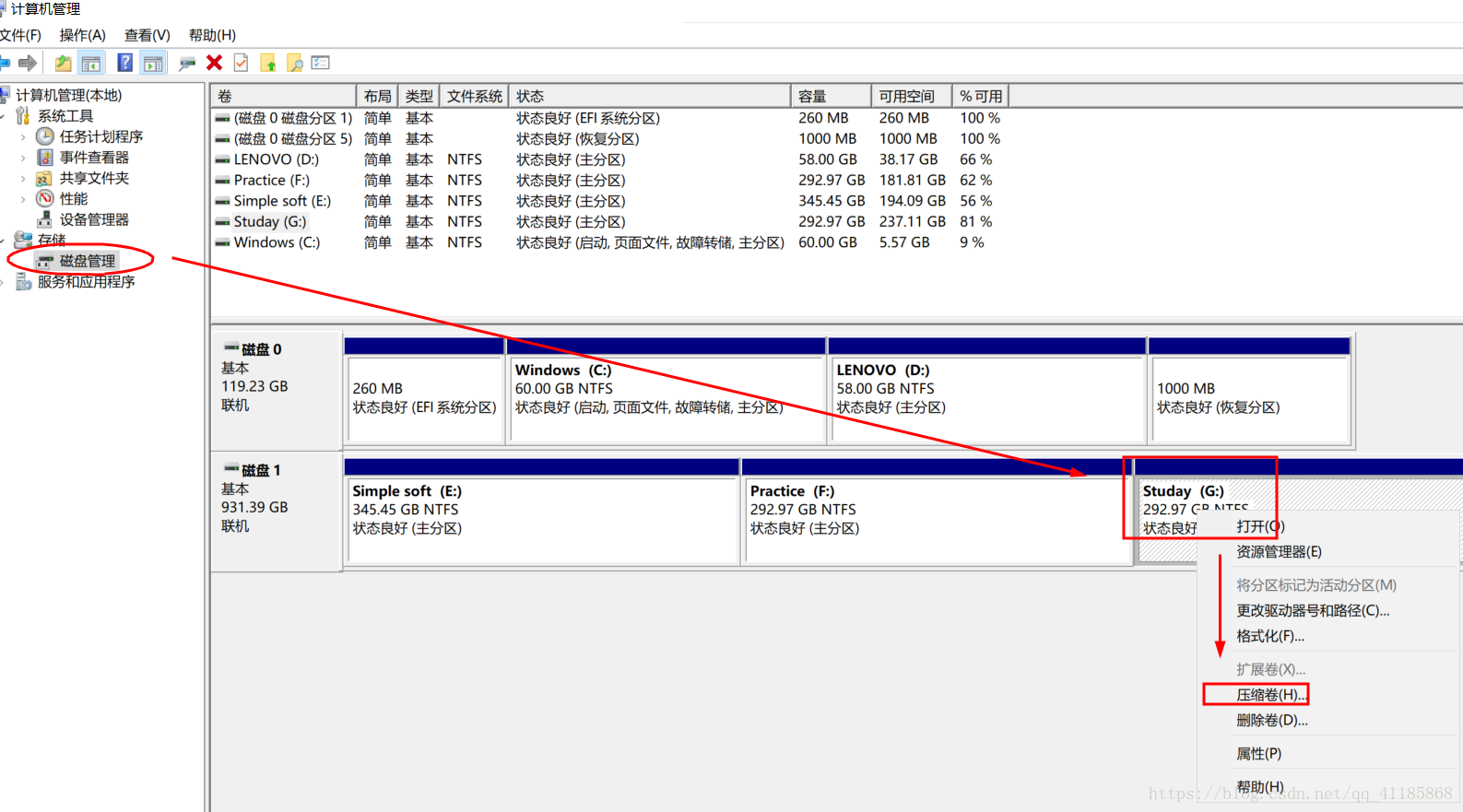
Task: Select 磁盘管理 under 存储
Action: click(88, 261)
